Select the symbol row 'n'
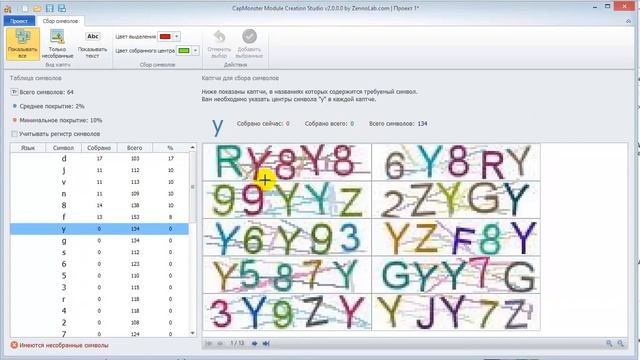The width and height of the screenshot is (640, 360). [99, 193]
